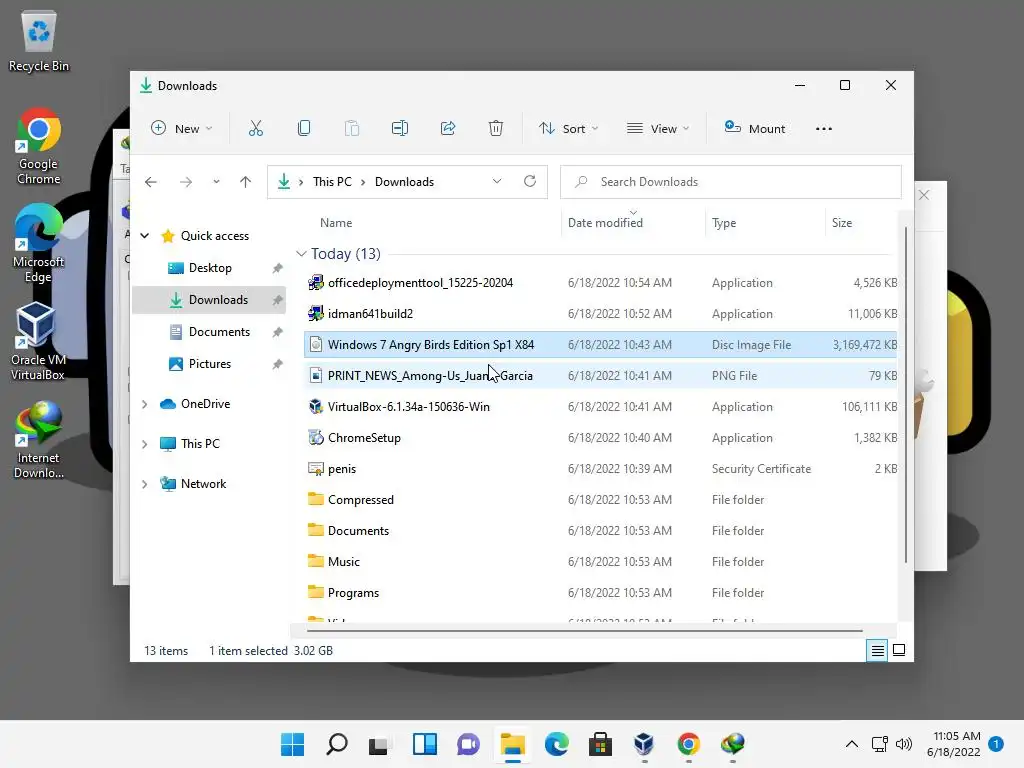Screen dimensions: 1024x768
Task: Click the horizontal scrollbar of file list
Action: pyautogui.click(x=584, y=631)
